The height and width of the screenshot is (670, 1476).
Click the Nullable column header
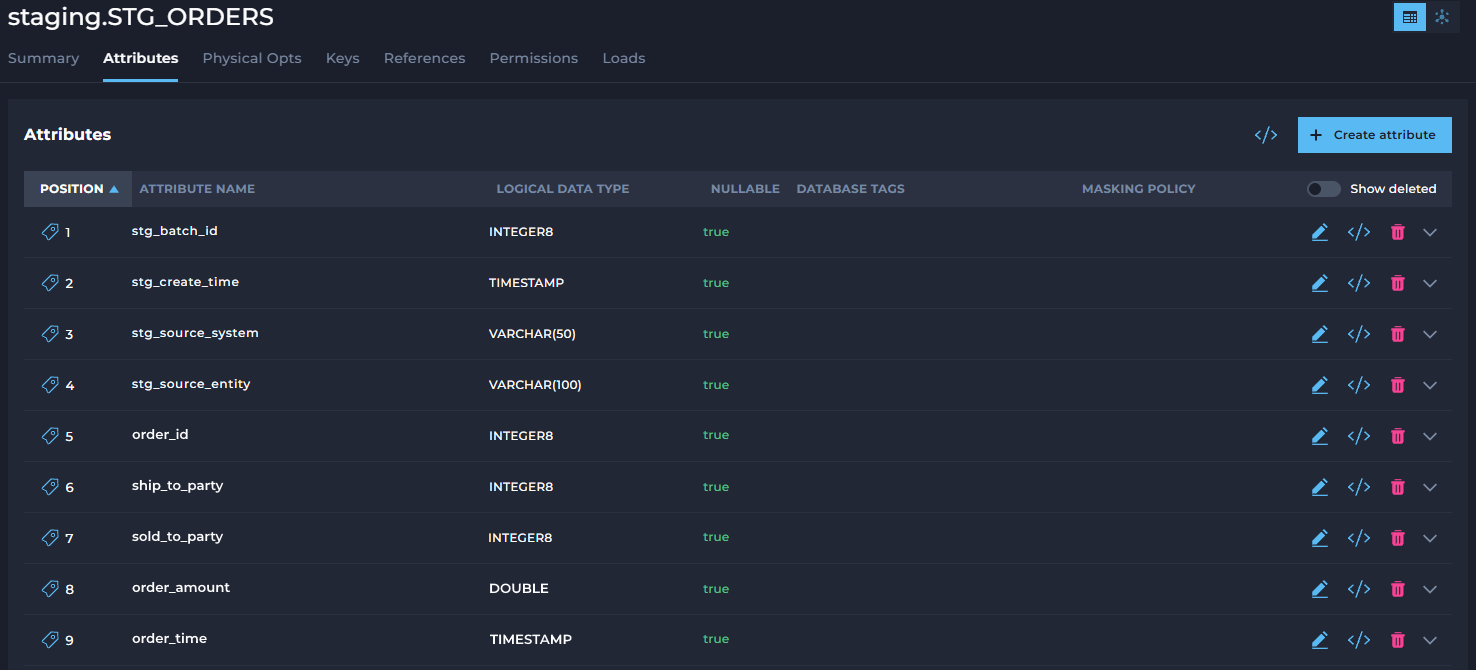tap(745, 189)
